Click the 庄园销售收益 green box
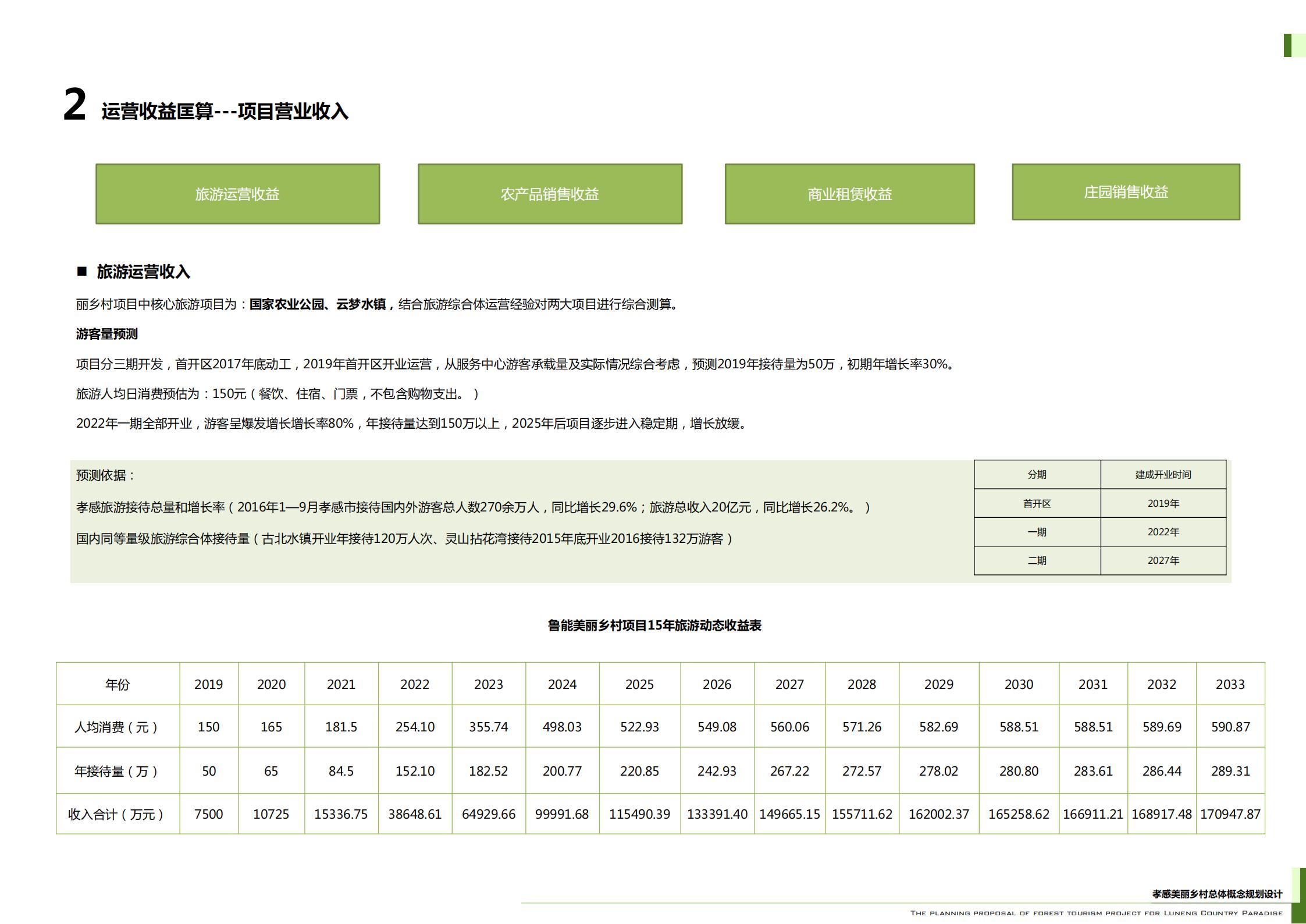 tap(1126, 192)
